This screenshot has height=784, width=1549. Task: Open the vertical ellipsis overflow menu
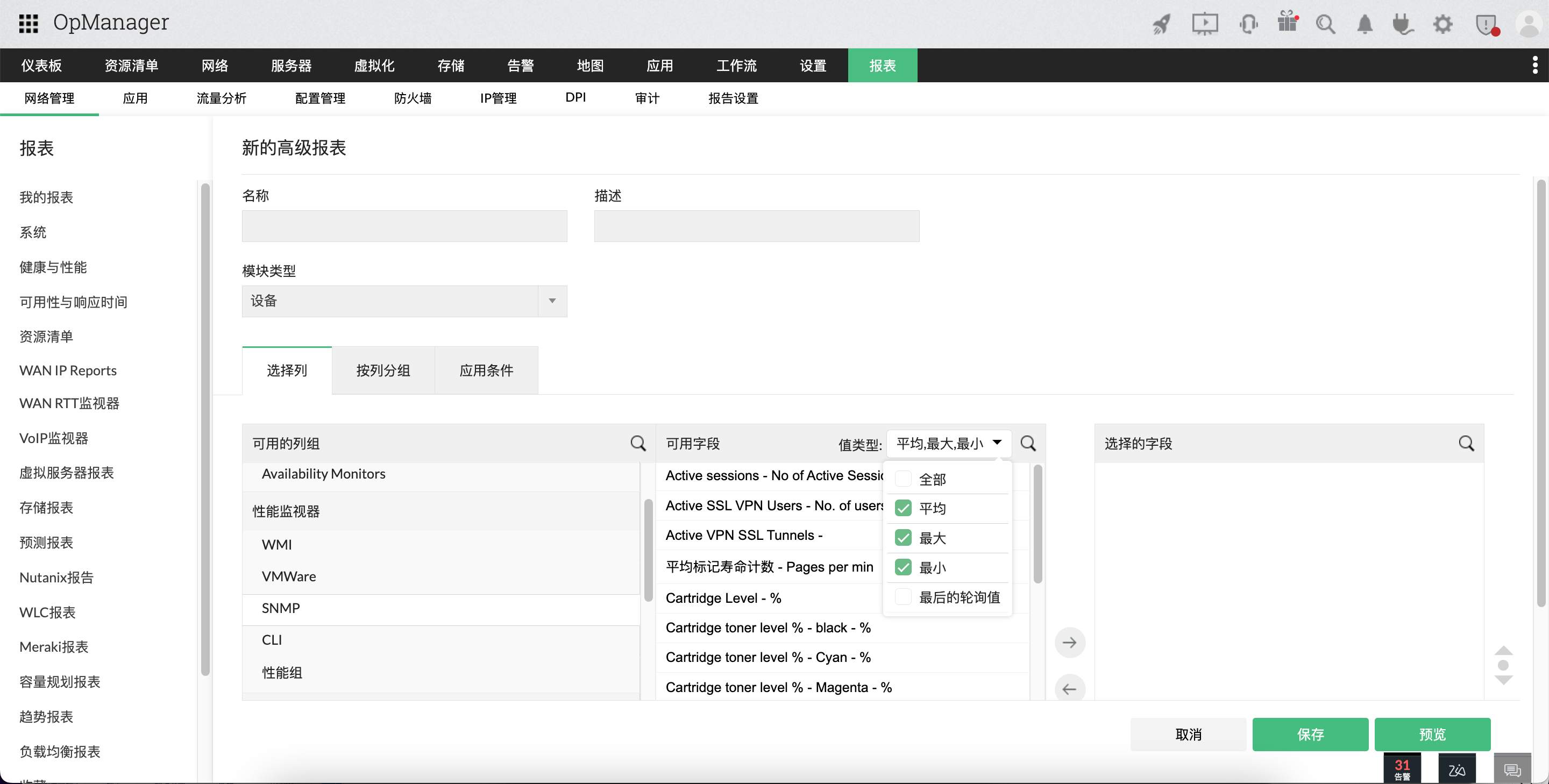[x=1534, y=65]
